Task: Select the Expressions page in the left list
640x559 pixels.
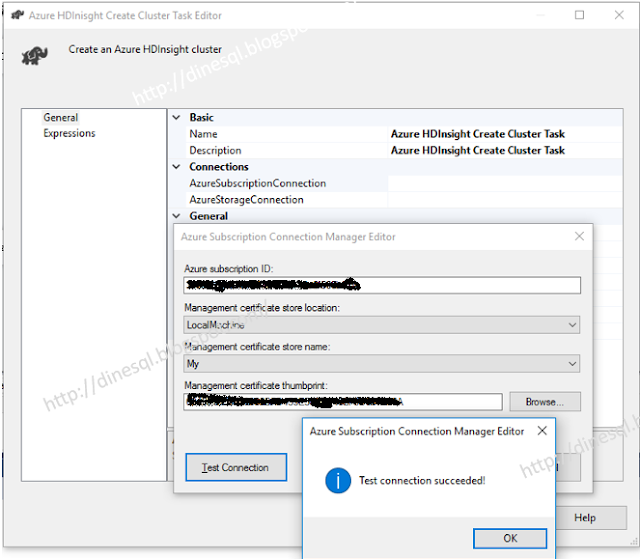Action: coord(69,133)
